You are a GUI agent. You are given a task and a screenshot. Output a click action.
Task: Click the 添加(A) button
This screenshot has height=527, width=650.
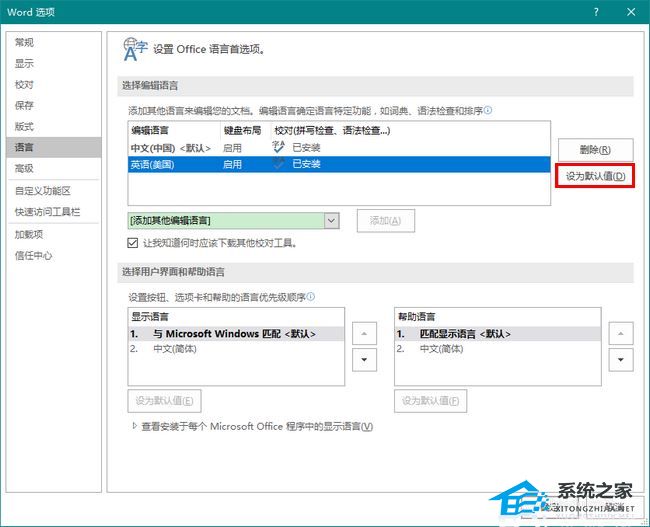click(386, 221)
